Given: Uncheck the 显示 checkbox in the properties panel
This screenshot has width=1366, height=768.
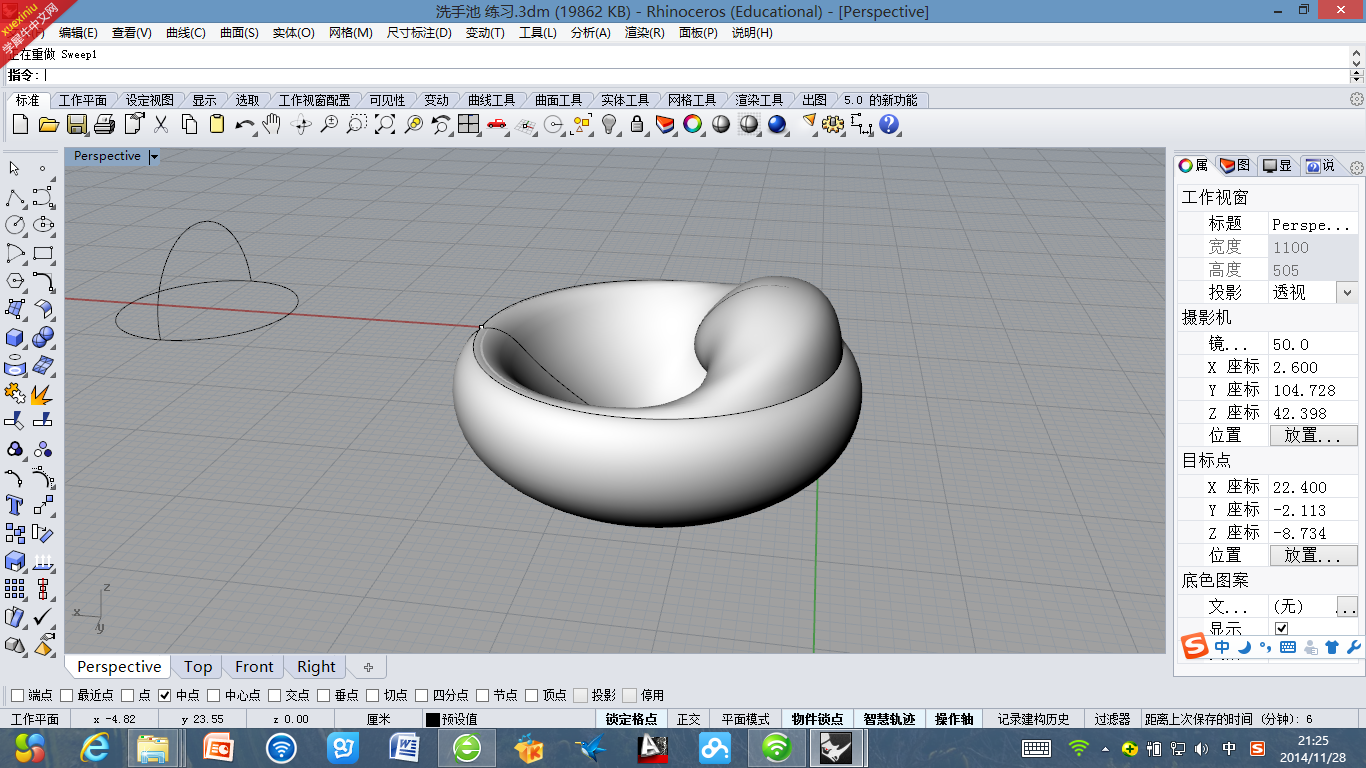Looking at the screenshot, I should tap(1282, 629).
